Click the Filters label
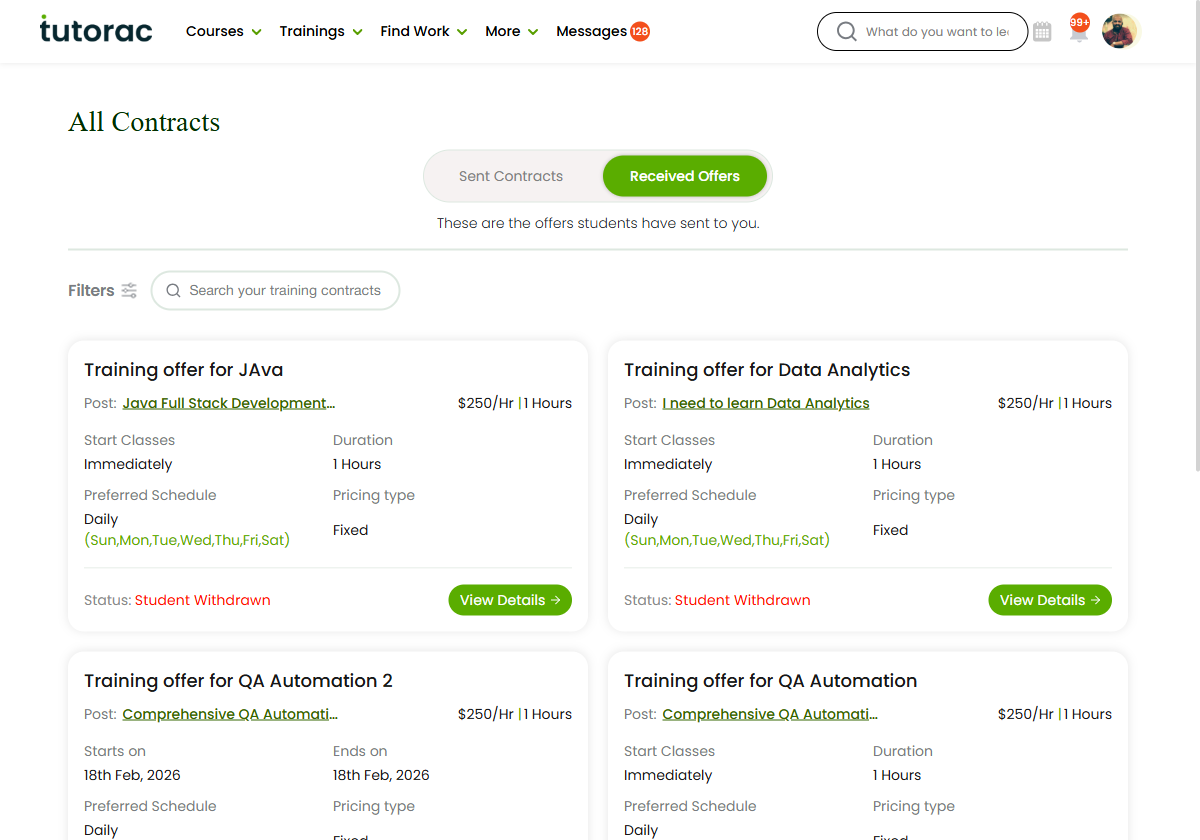 coord(91,291)
